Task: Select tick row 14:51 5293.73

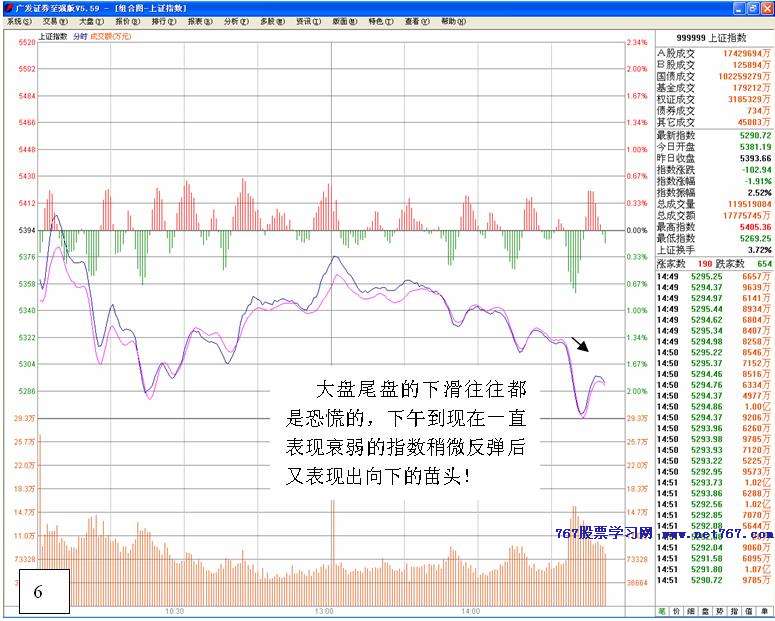Action: [x=714, y=482]
